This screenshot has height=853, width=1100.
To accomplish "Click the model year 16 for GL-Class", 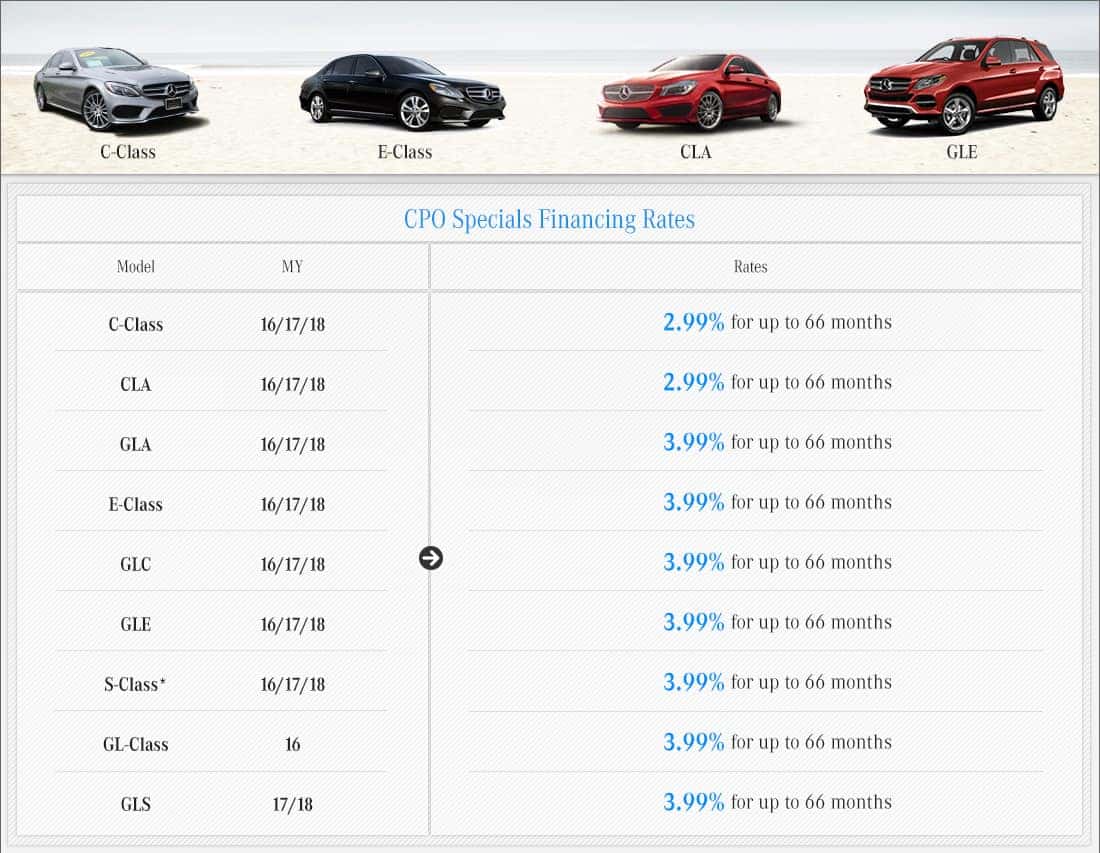I will pyautogui.click(x=293, y=744).
